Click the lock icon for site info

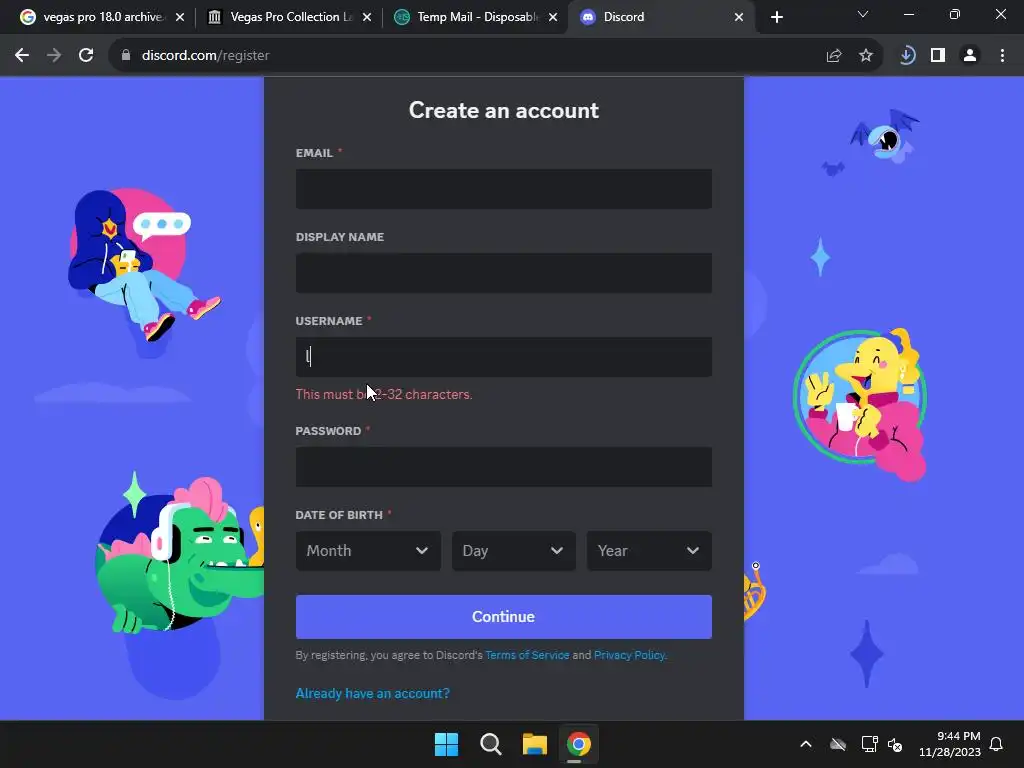(126, 56)
